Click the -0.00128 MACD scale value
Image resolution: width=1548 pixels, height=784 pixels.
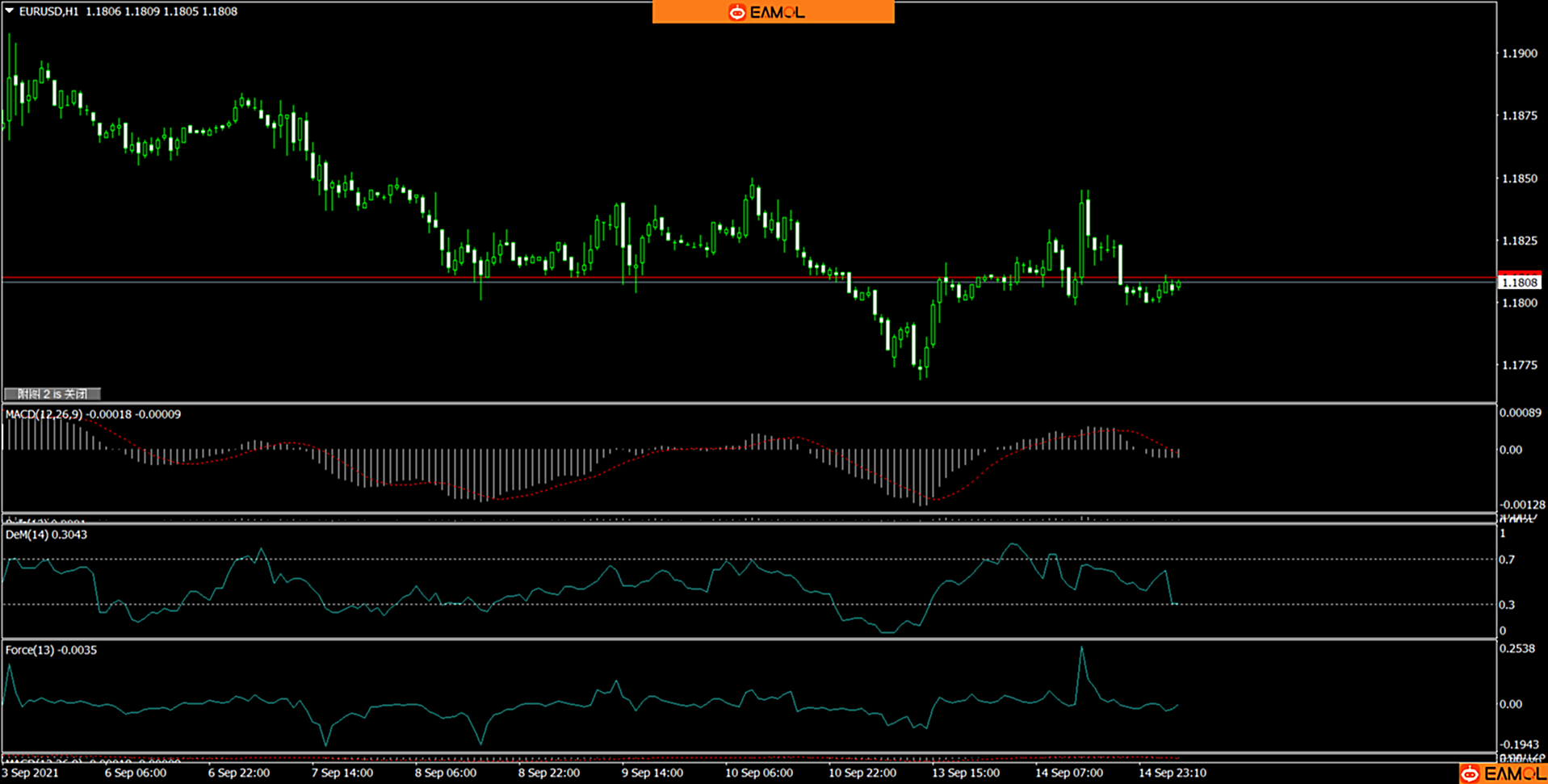[1522, 505]
